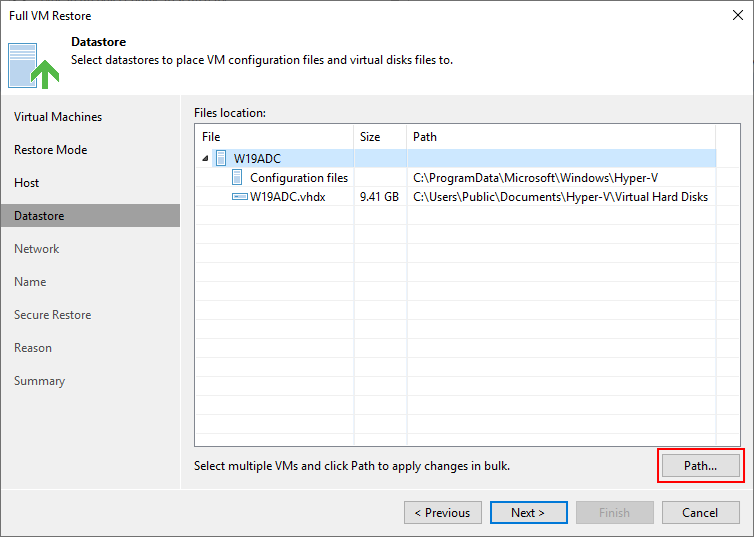Open the Restore Mode wizard step
The image size is (754, 537).
(50, 150)
